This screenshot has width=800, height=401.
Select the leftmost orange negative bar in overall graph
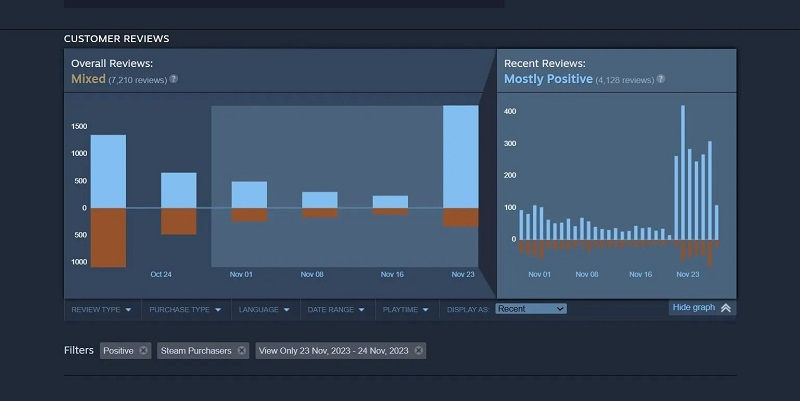[108, 237]
